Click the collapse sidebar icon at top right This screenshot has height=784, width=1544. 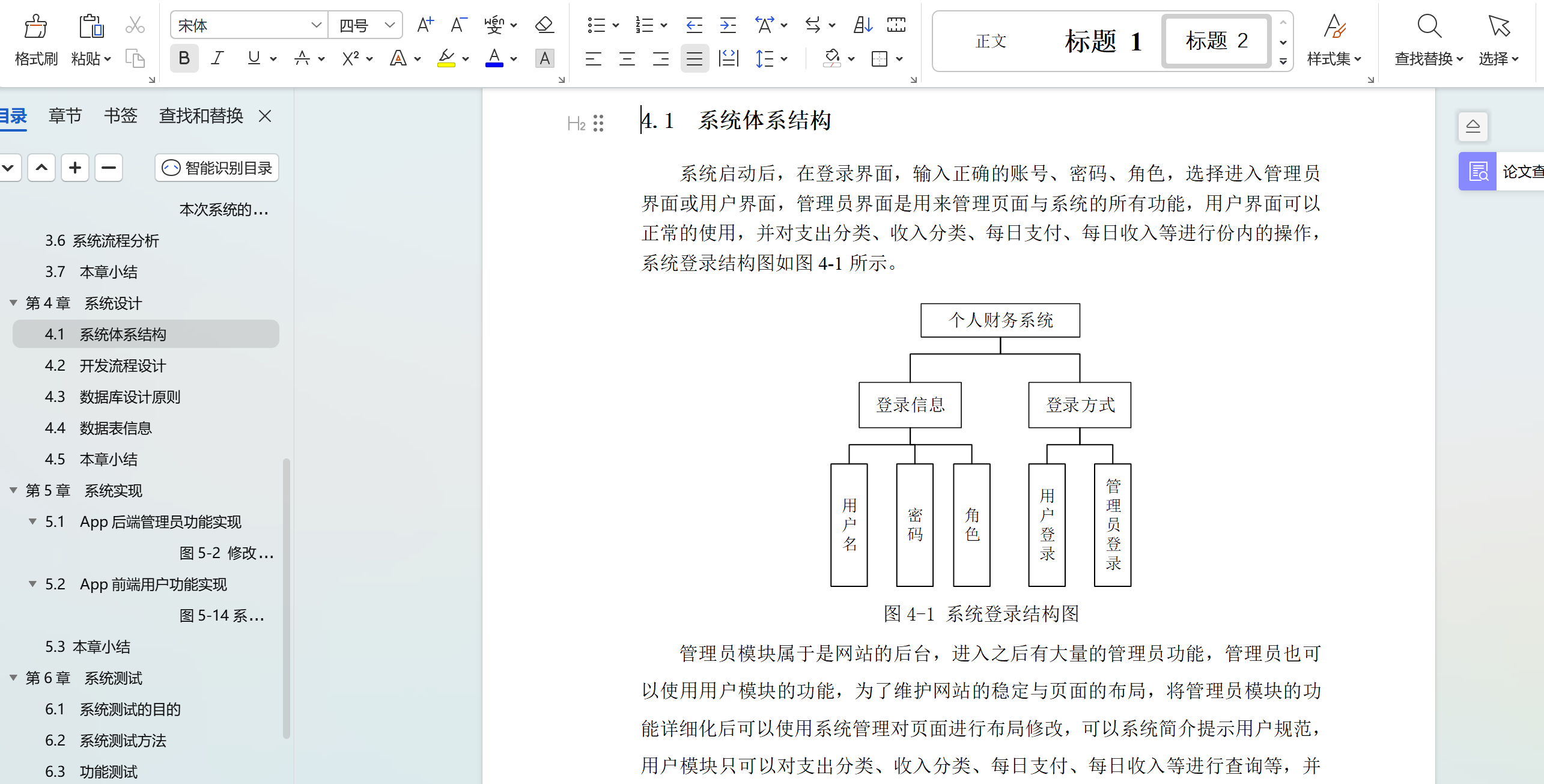click(x=1473, y=126)
